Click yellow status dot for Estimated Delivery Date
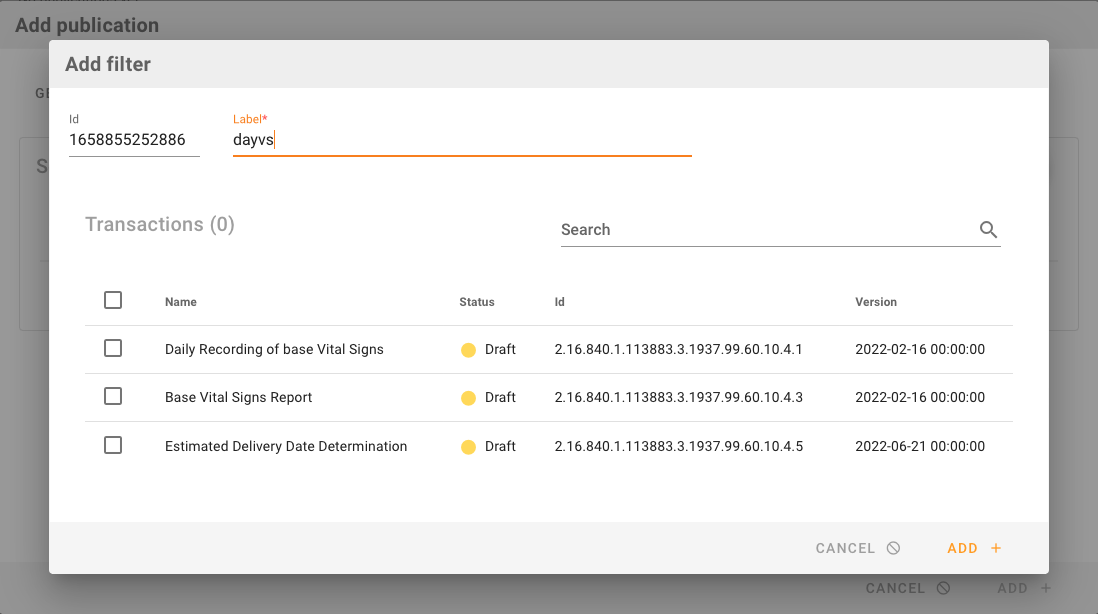Screen dimensions: 1098x614 [468, 447]
